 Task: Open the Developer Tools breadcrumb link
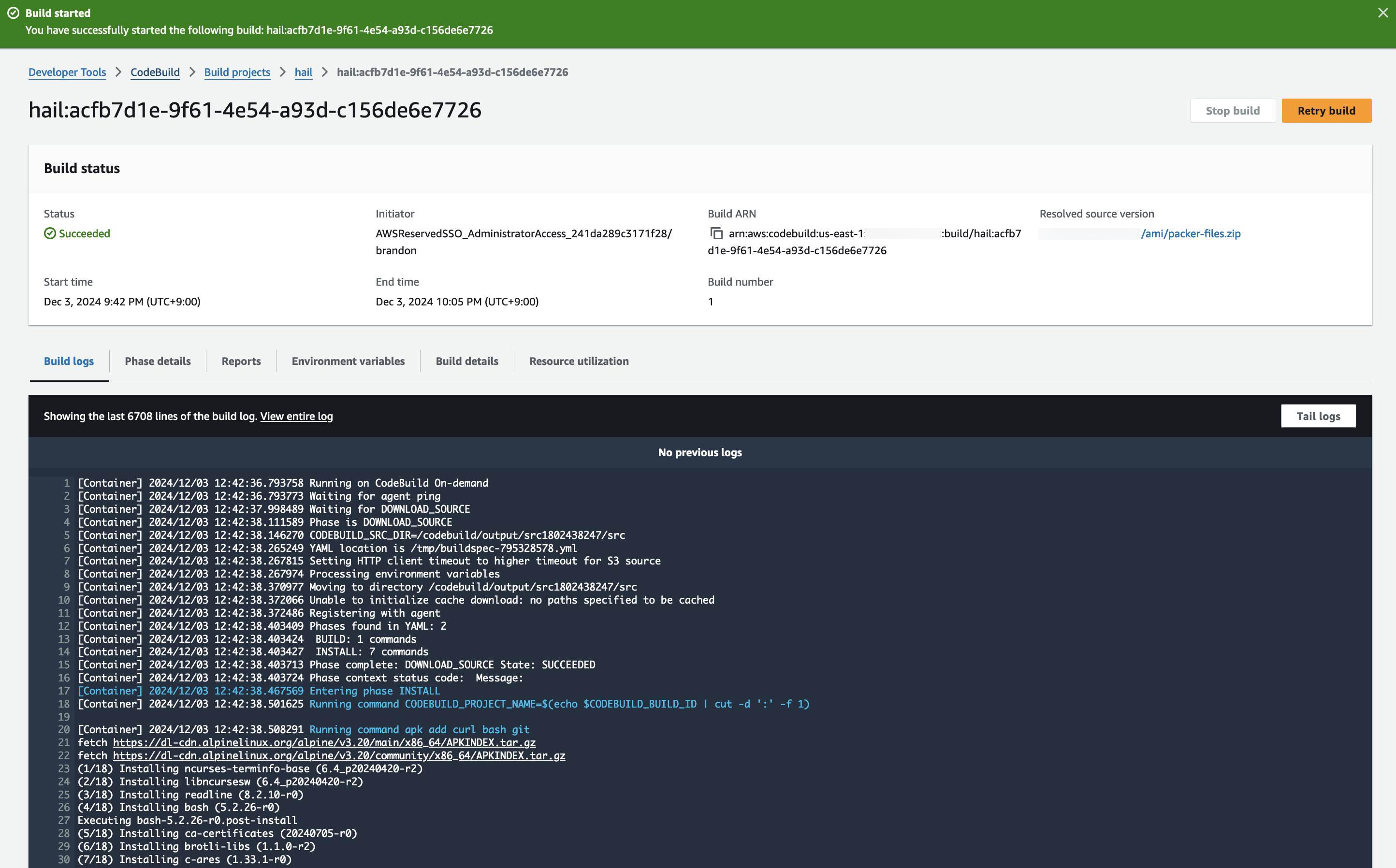[x=67, y=72]
